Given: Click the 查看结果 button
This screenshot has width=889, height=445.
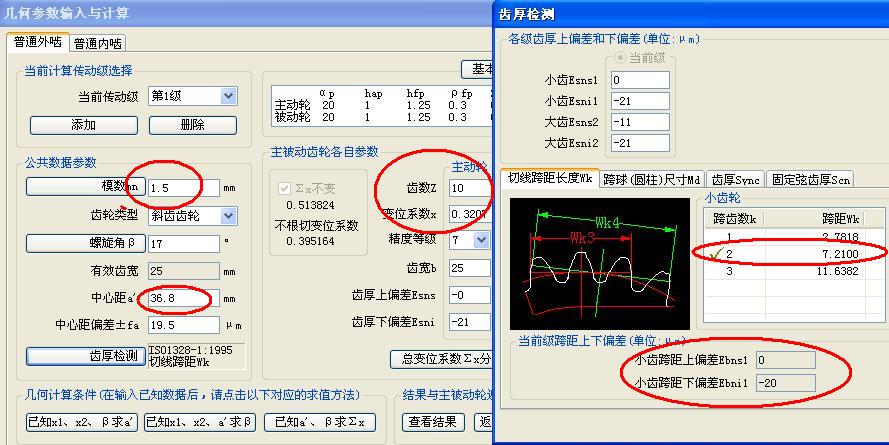Looking at the screenshot, I should click(x=433, y=422).
